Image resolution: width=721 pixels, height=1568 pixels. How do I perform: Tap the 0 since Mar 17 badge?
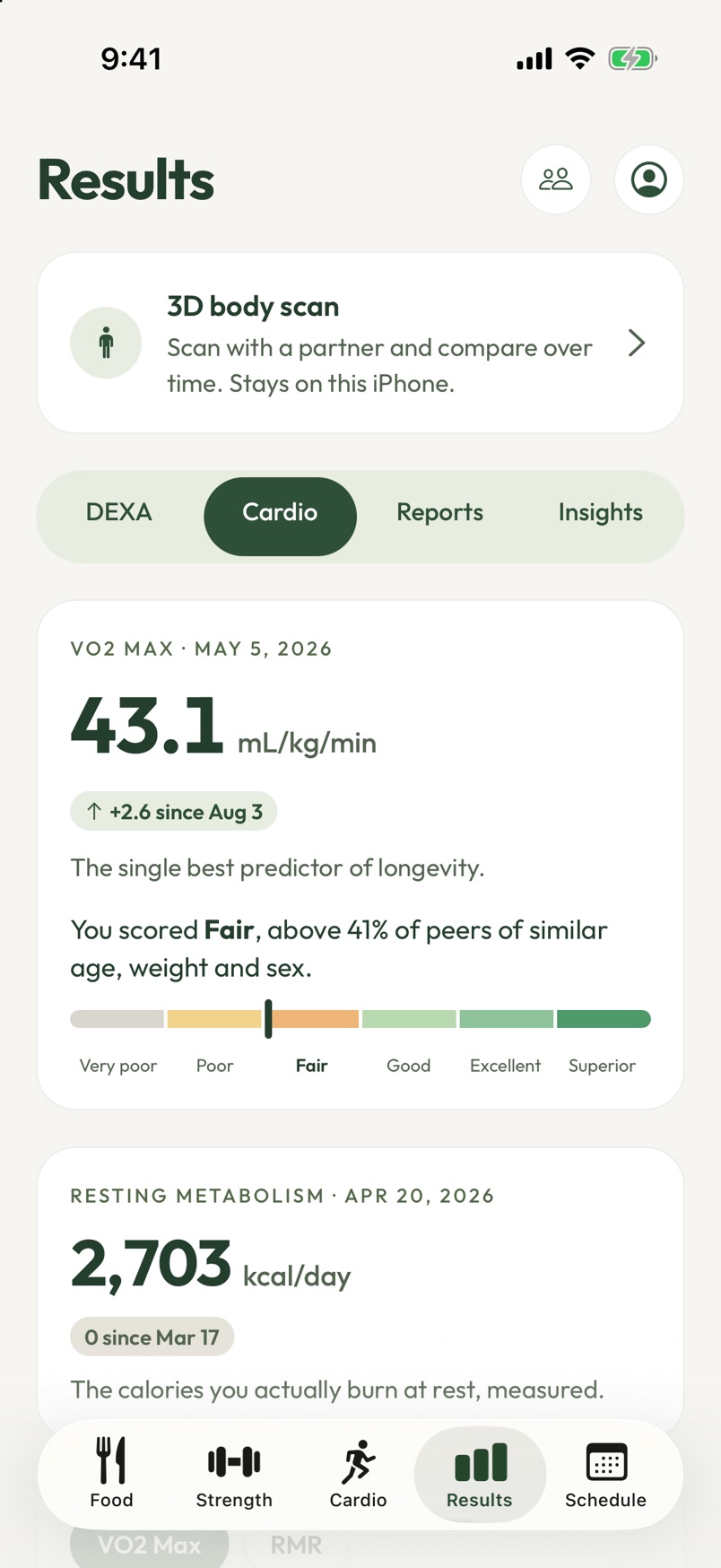pyautogui.click(x=152, y=1337)
